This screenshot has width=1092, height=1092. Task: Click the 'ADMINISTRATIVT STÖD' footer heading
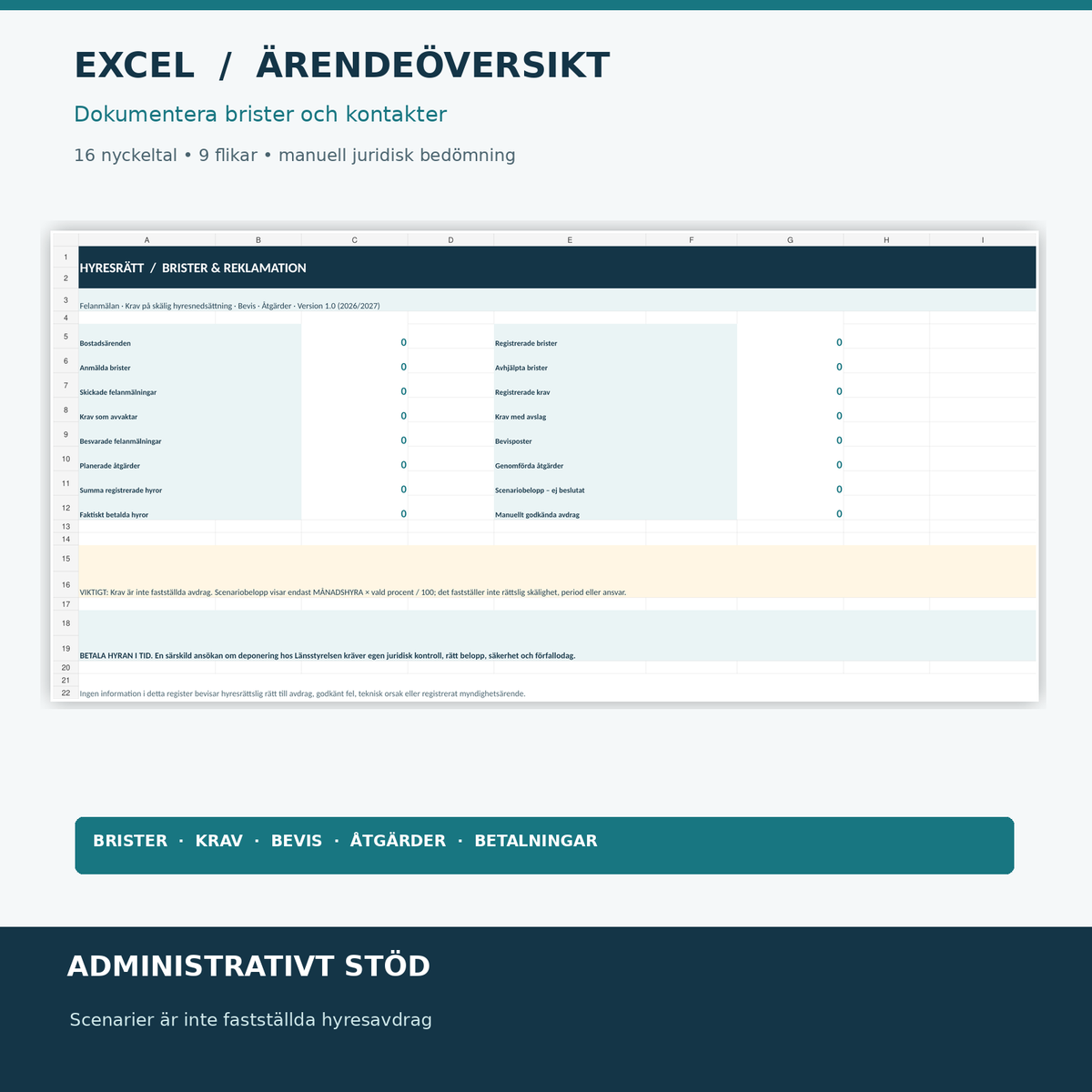pyautogui.click(x=248, y=966)
